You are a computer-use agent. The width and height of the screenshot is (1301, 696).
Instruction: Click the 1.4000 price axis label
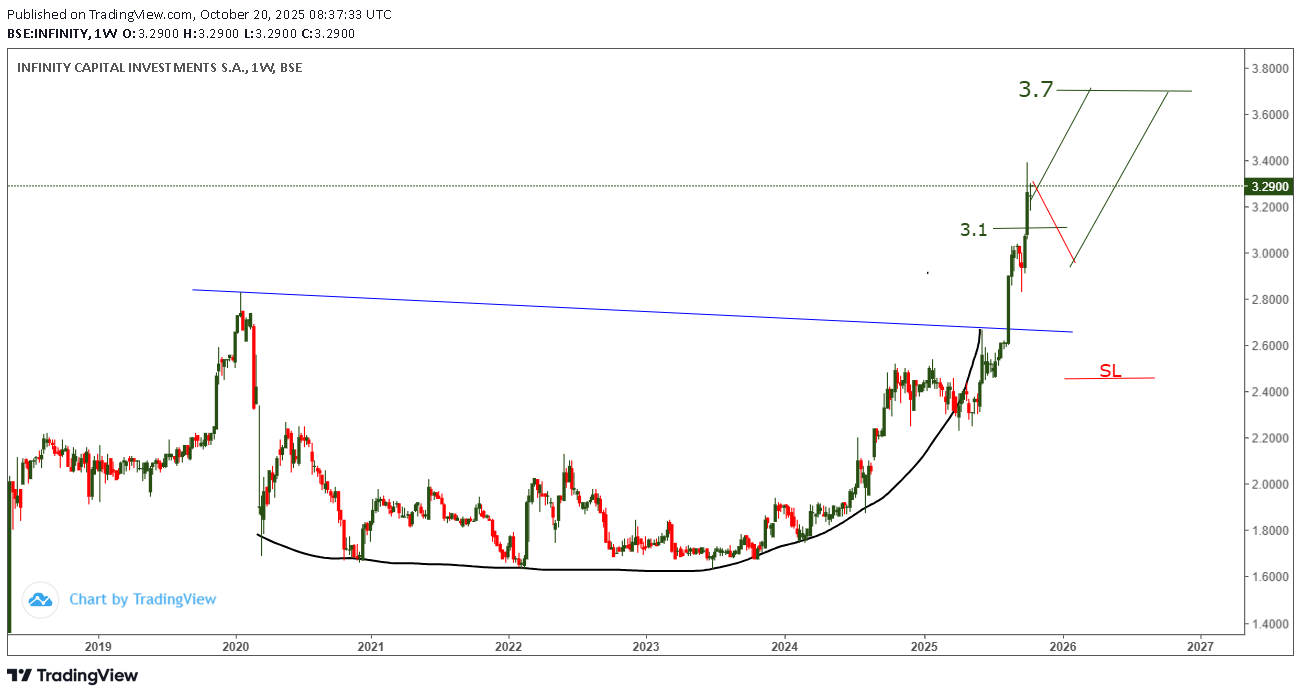point(1269,623)
